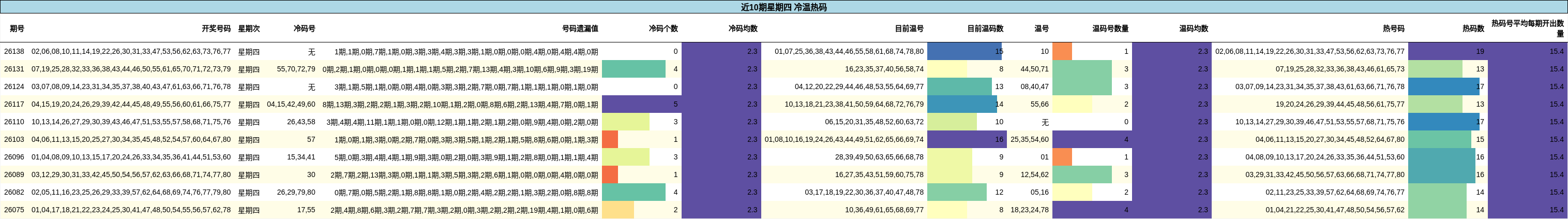Click the '冷码号' column header

click(x=305, y=28)
